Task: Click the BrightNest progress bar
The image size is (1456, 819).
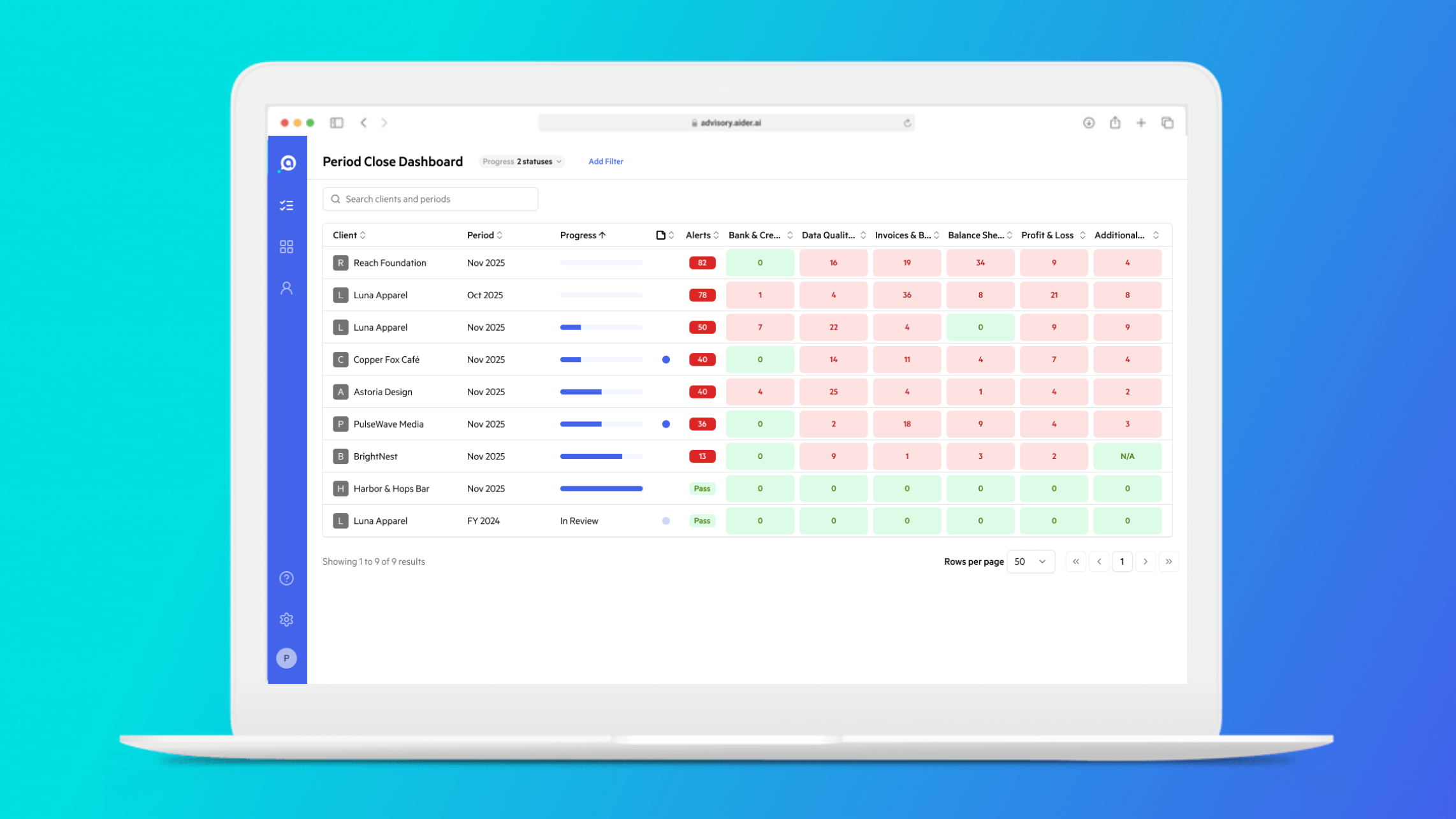Action: pos(601,456)
